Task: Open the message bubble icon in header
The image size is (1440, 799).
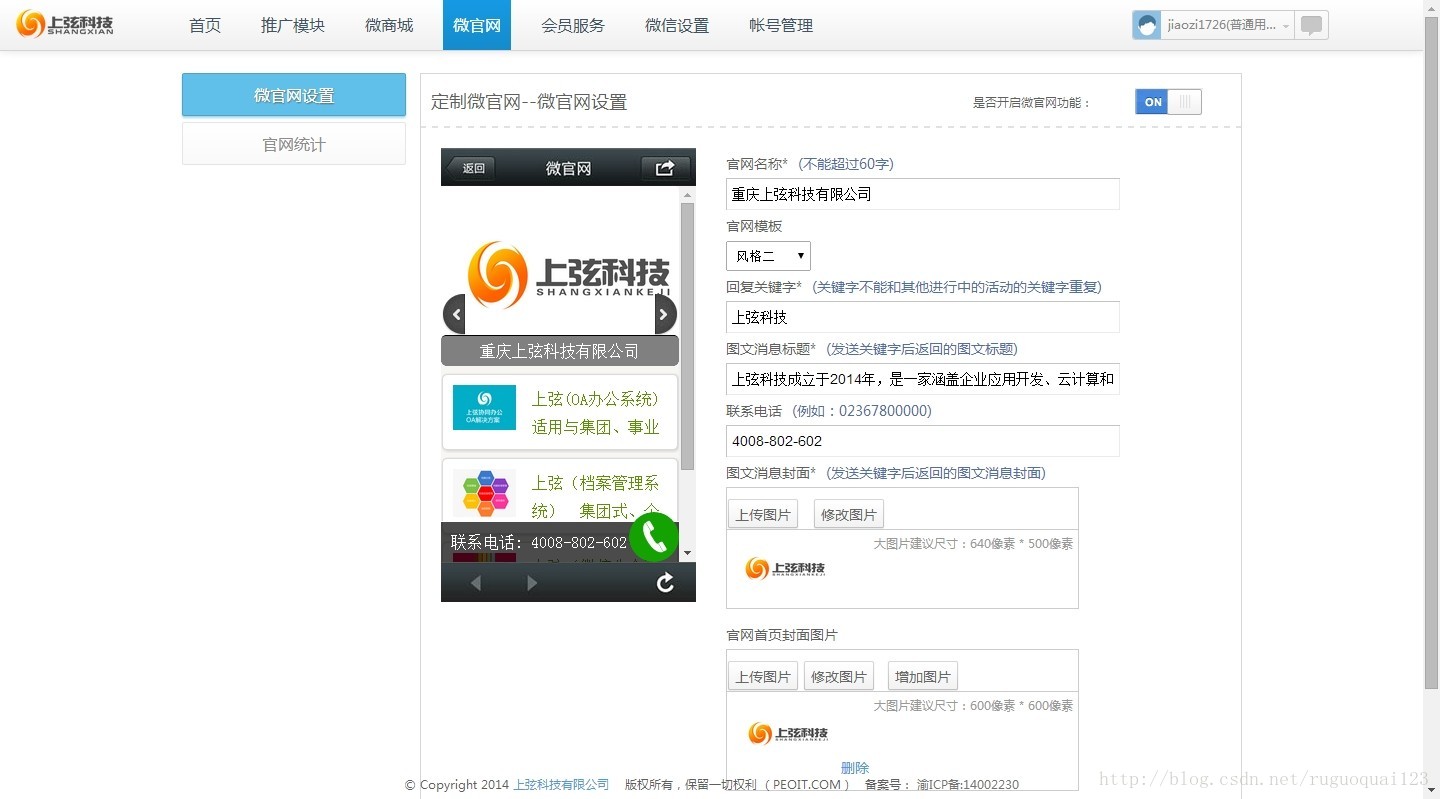Action: tap(1311, 25)
